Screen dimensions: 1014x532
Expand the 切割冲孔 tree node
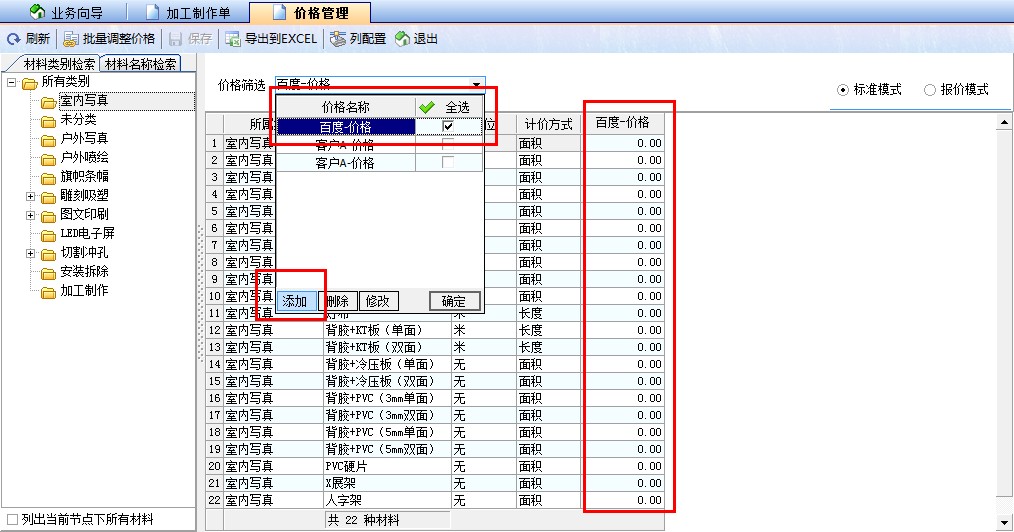31,253
